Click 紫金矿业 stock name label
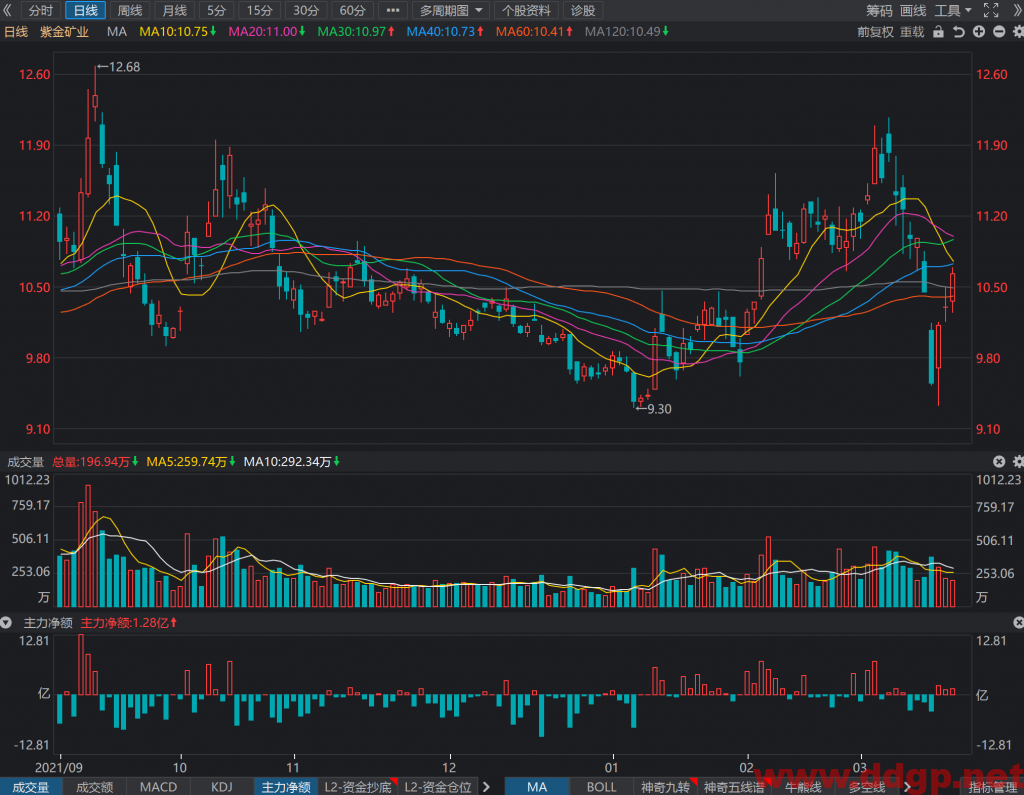 coord(64,31)
